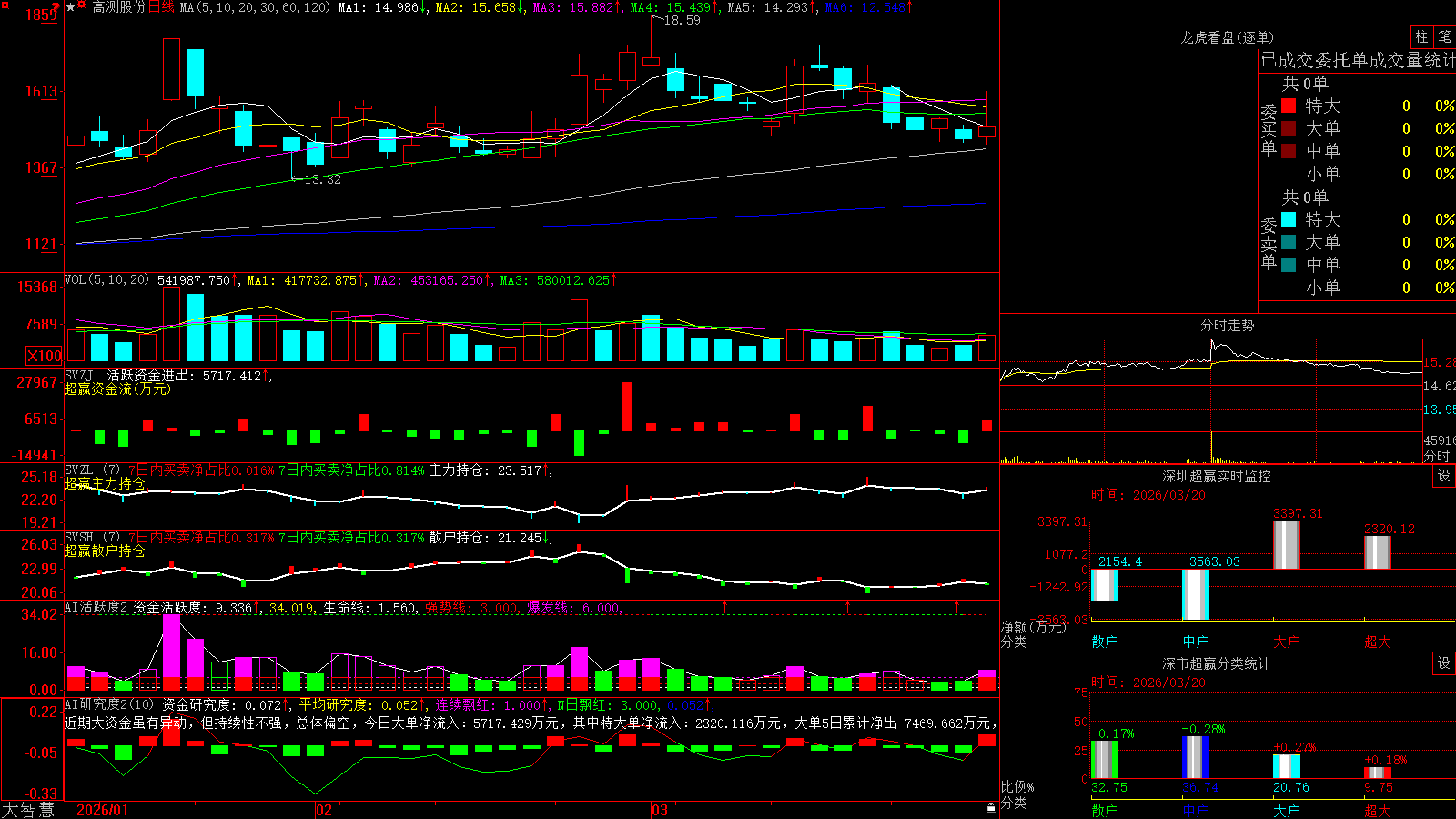
Task: Click the 大户 bar showing 3397.31
Action: pos(1287,545)
